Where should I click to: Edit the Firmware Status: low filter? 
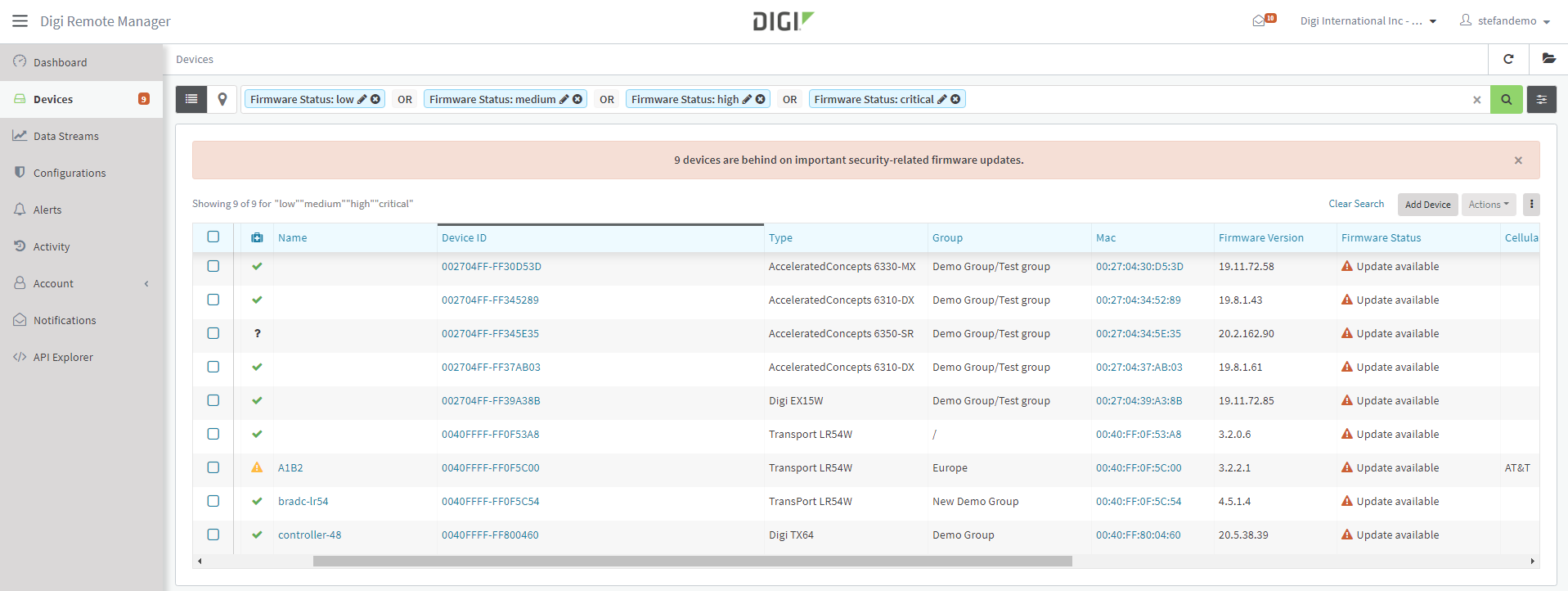362,99
